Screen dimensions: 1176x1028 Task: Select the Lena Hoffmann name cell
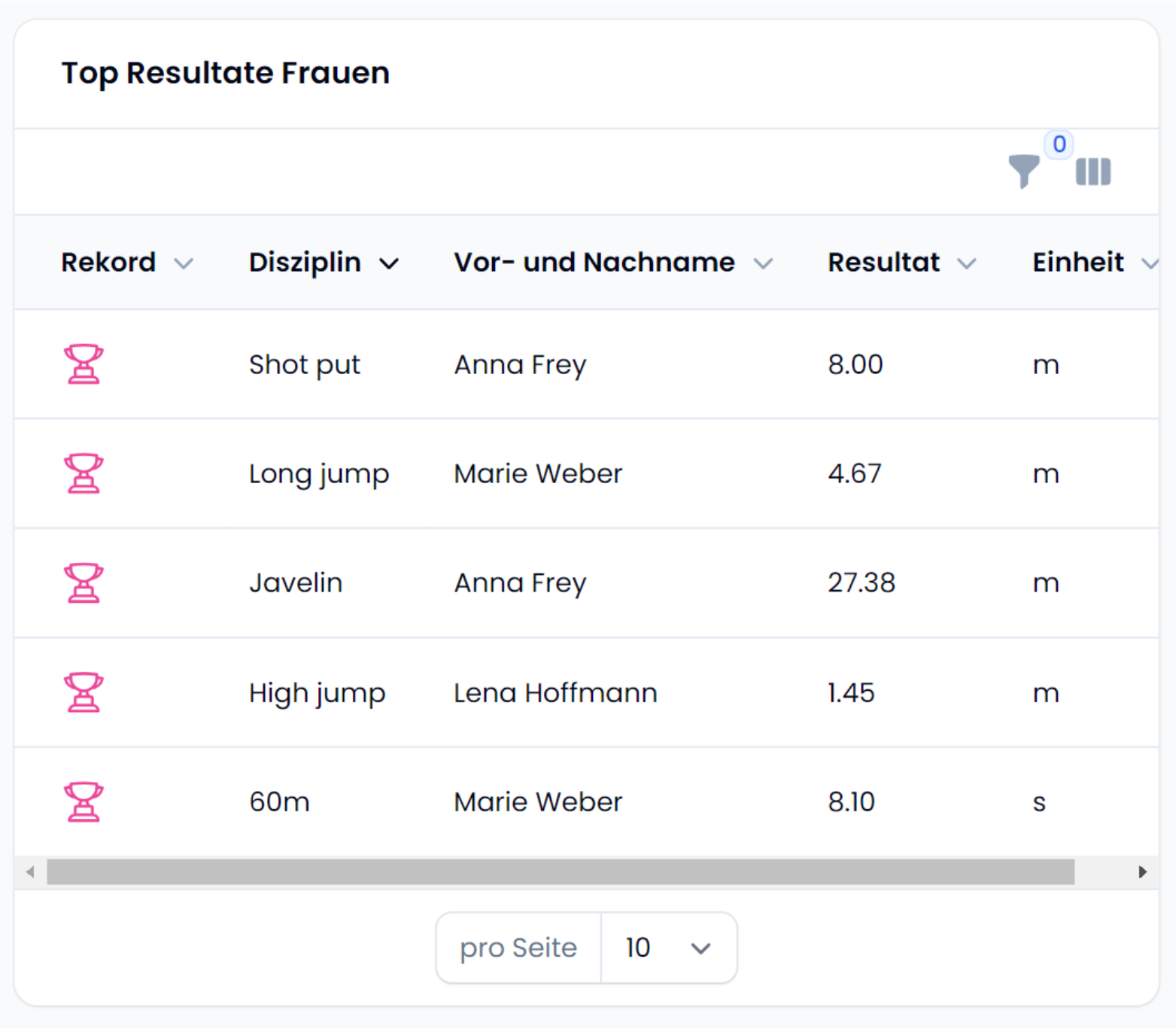(x=555, y=693)
